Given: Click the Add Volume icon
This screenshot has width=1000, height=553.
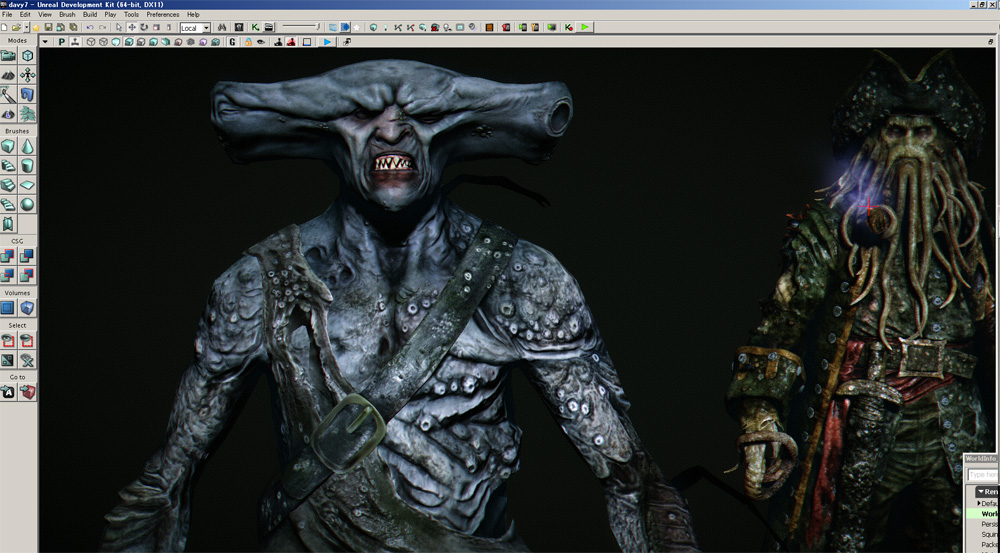Looking at the screenshot, I should click(27, 308).
